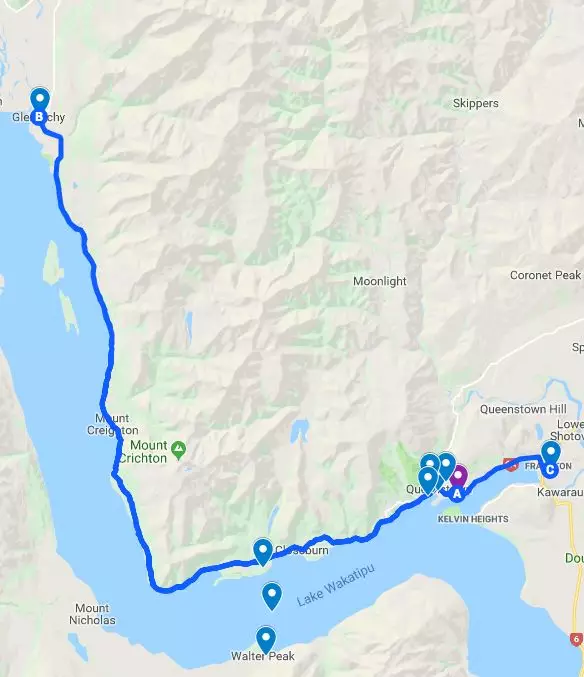Viewport: 584px width, 677px height.
Task: Select the purple map pin near Queenstown
Action: pos(458,476)
